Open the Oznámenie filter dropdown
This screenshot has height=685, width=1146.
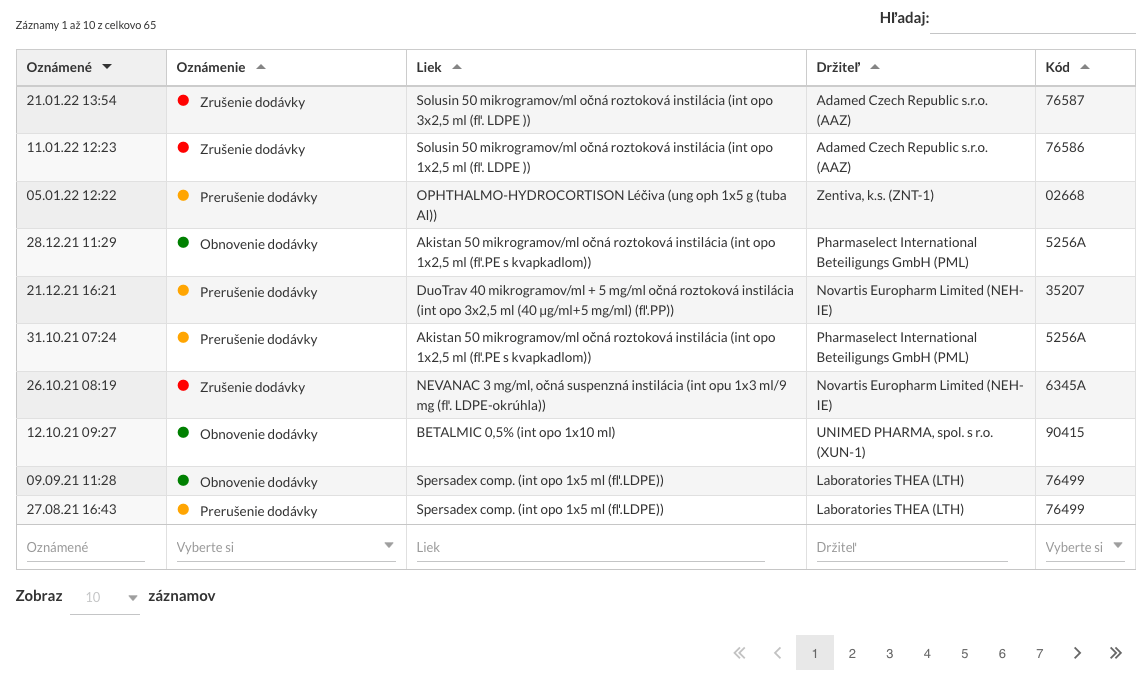point(286,547)
